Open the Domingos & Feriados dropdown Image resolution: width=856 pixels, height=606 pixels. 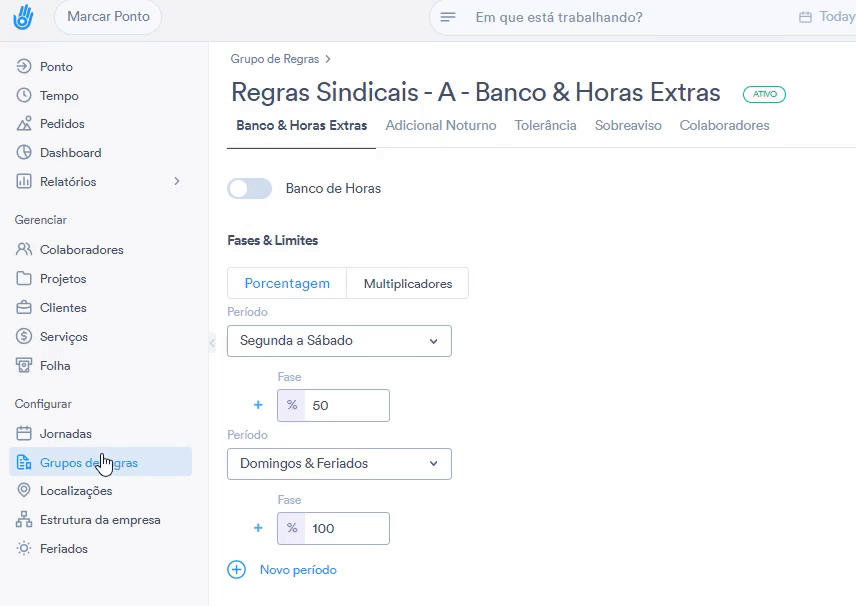[339, 464]
